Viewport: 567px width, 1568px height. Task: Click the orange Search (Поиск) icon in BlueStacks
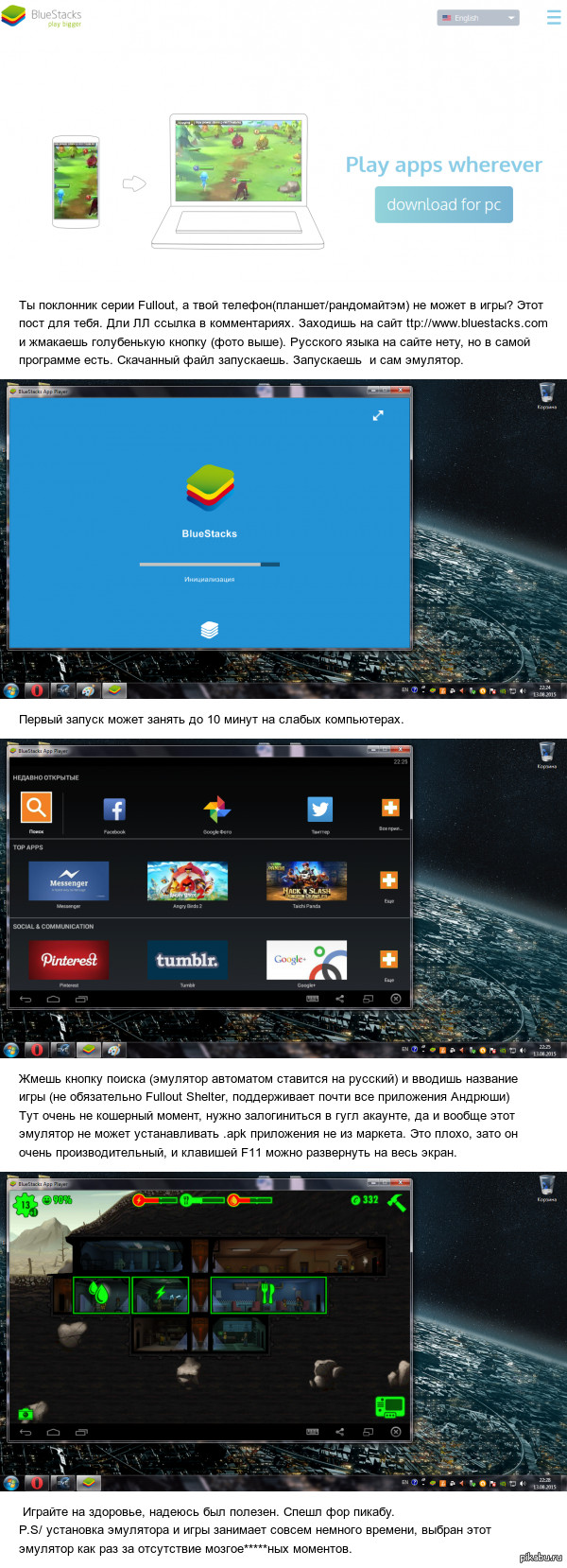click(36, 807)
